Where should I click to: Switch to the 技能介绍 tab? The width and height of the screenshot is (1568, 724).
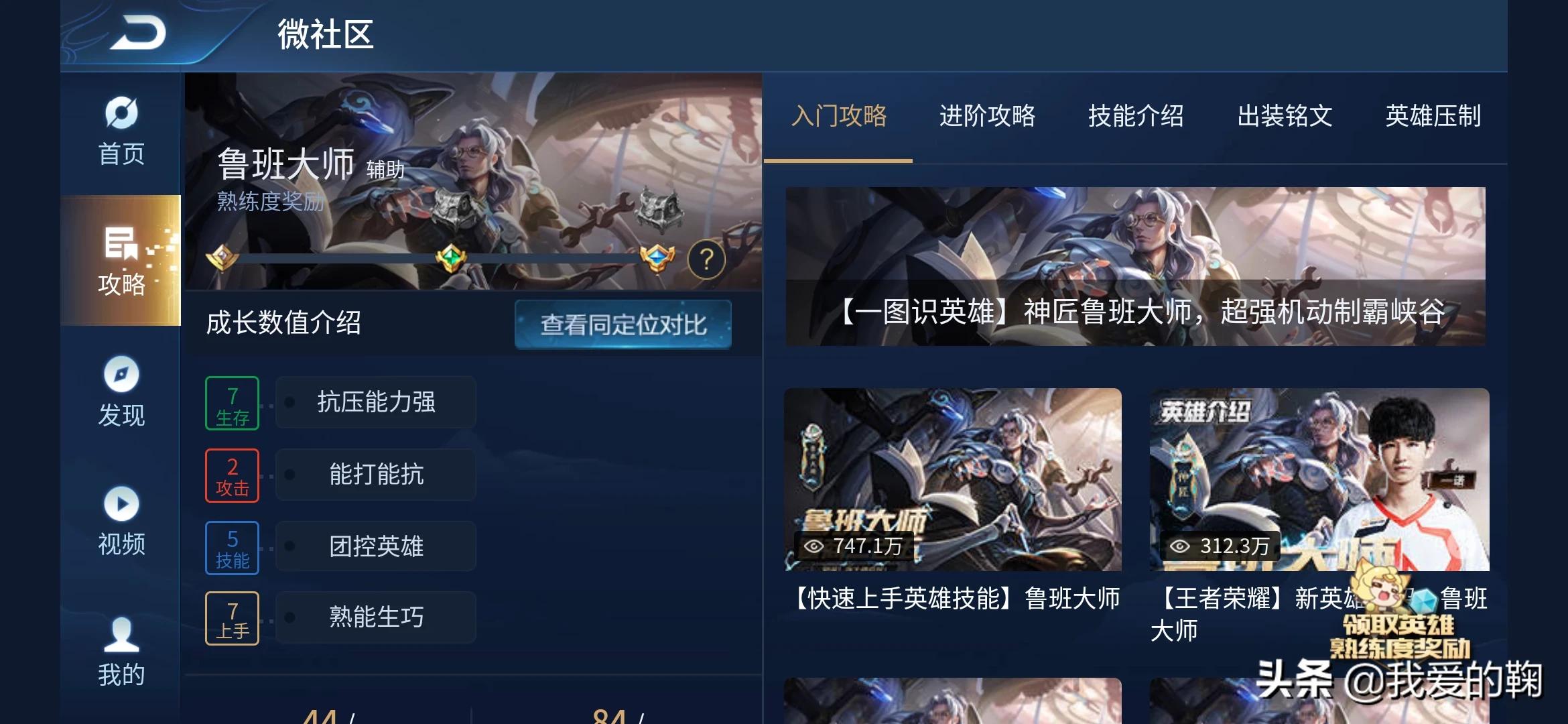pos(1136,116)
